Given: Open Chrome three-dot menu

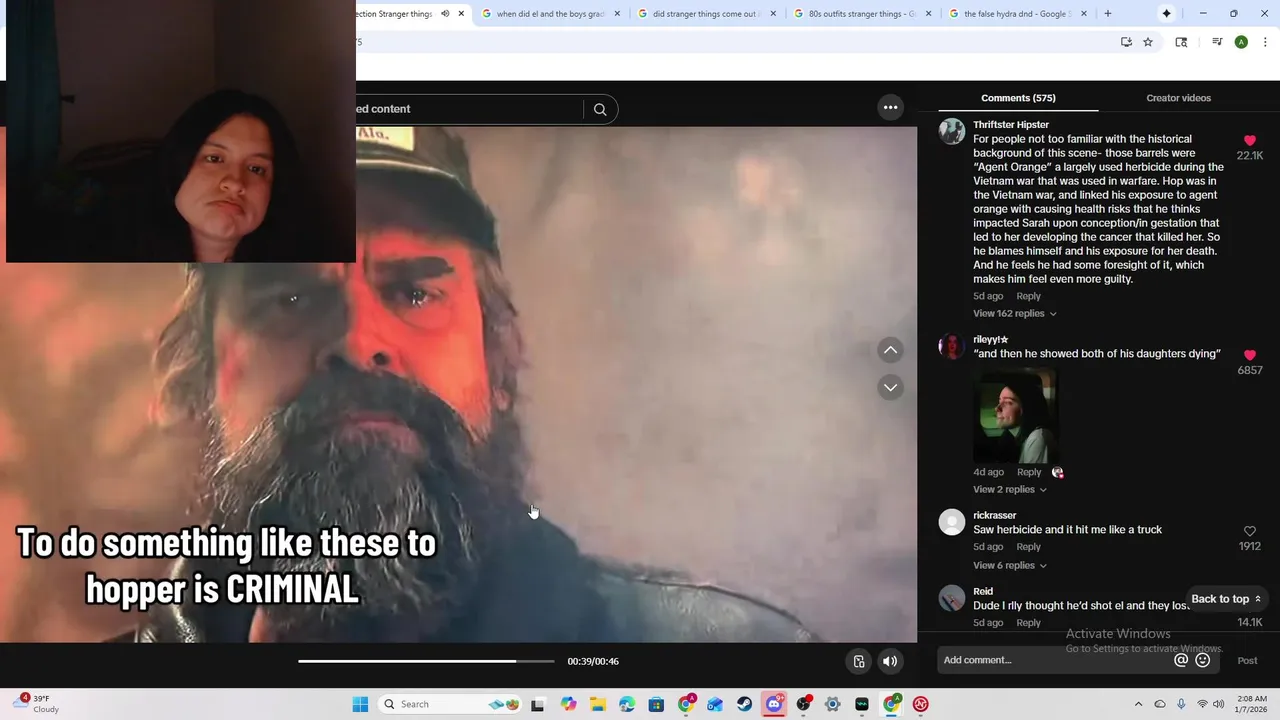Looking at the screenshot, I should [x=1265, y=42].
